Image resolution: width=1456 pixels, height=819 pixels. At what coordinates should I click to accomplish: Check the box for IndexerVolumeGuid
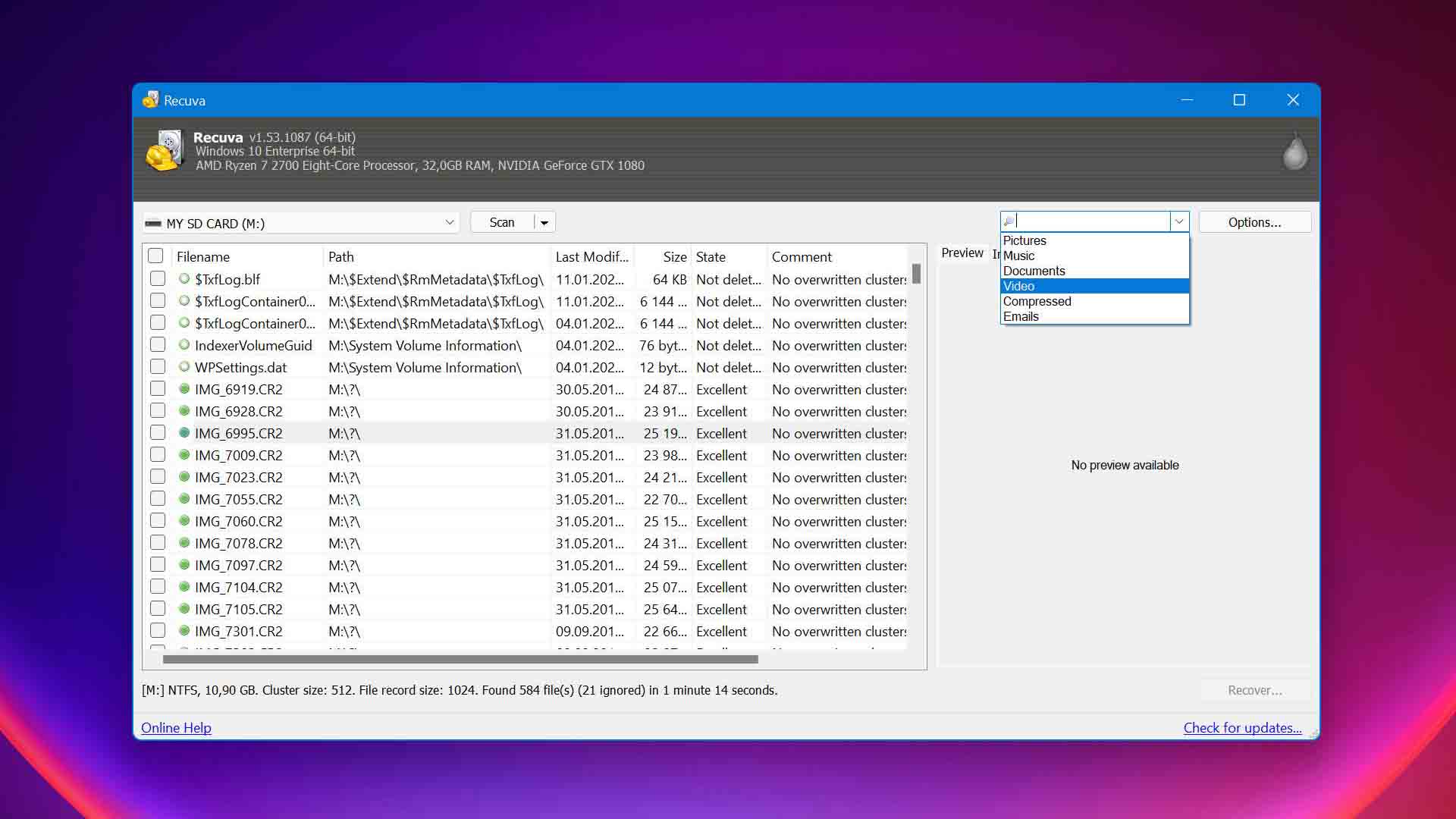click(158, 344)
